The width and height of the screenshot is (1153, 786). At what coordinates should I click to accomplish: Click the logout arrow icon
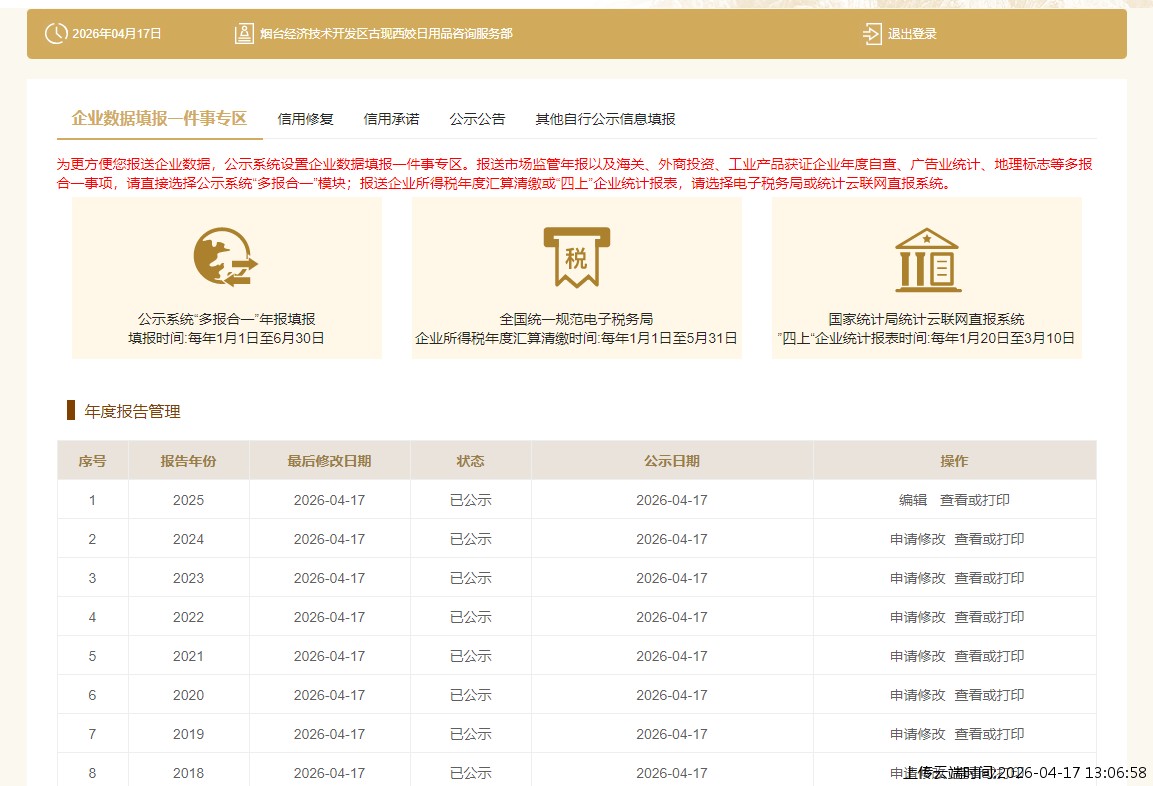tap(872, 34)
